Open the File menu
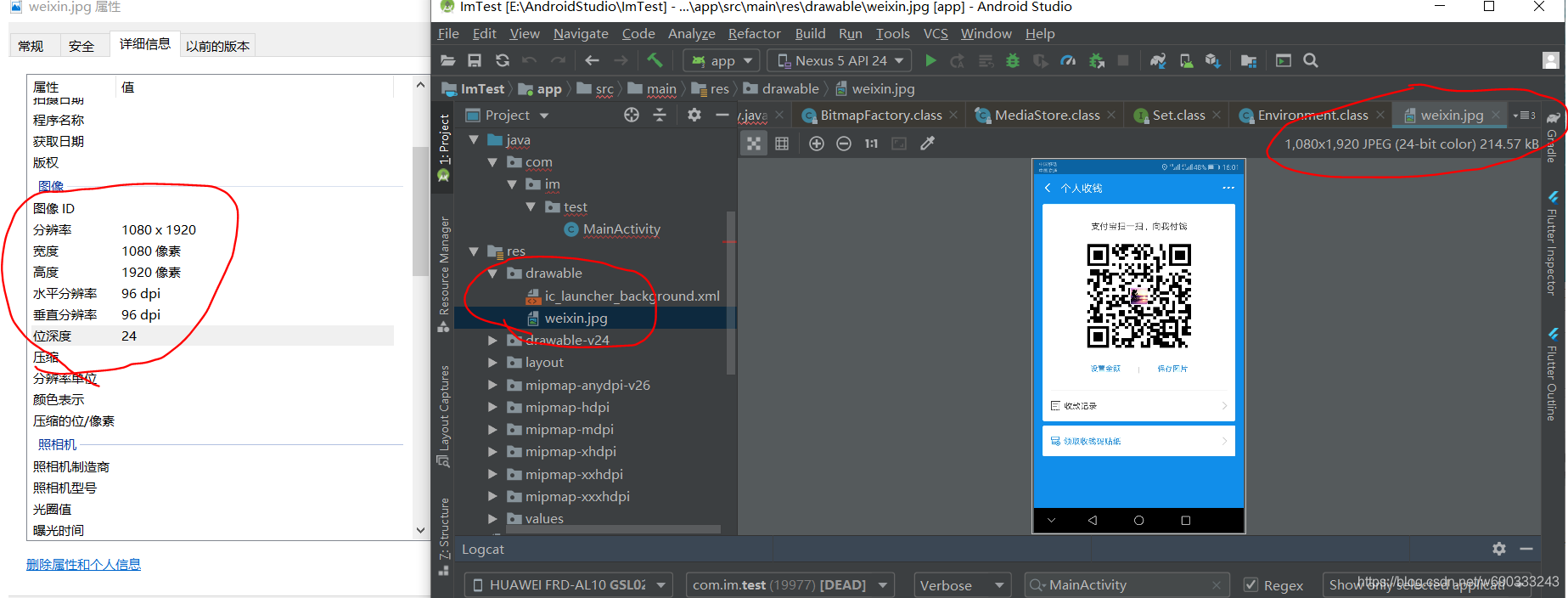The image size is (1568, 598). pos(448,34)
